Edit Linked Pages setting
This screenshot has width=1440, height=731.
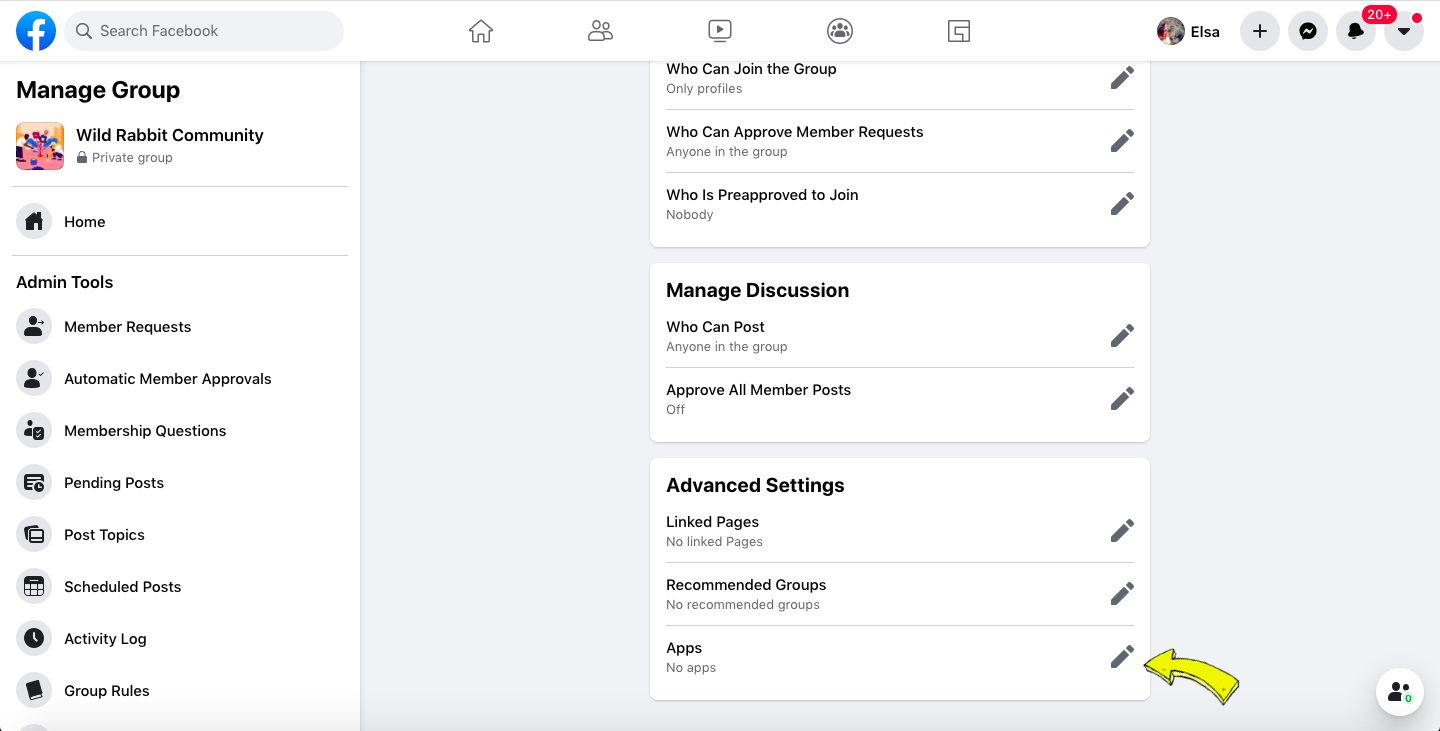point(1122,531)
